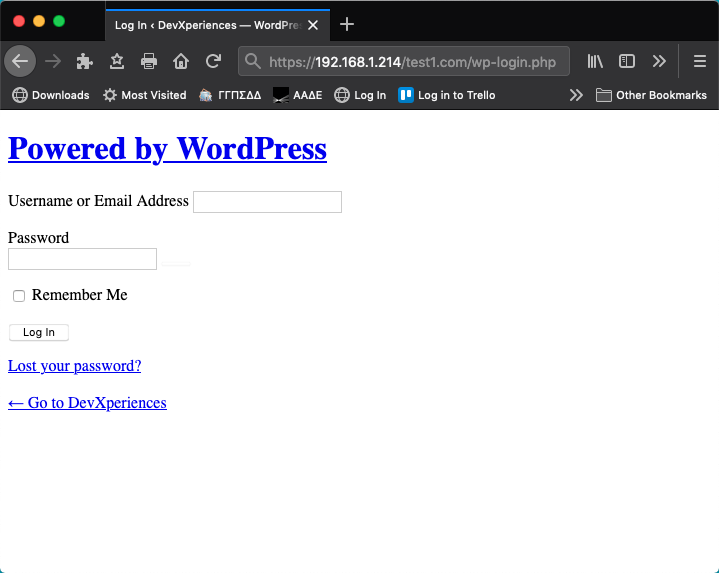This screenshot has width=719, height=573.
Task: Open the extensions puzzle-piece icon
Action: pos(84,61)
